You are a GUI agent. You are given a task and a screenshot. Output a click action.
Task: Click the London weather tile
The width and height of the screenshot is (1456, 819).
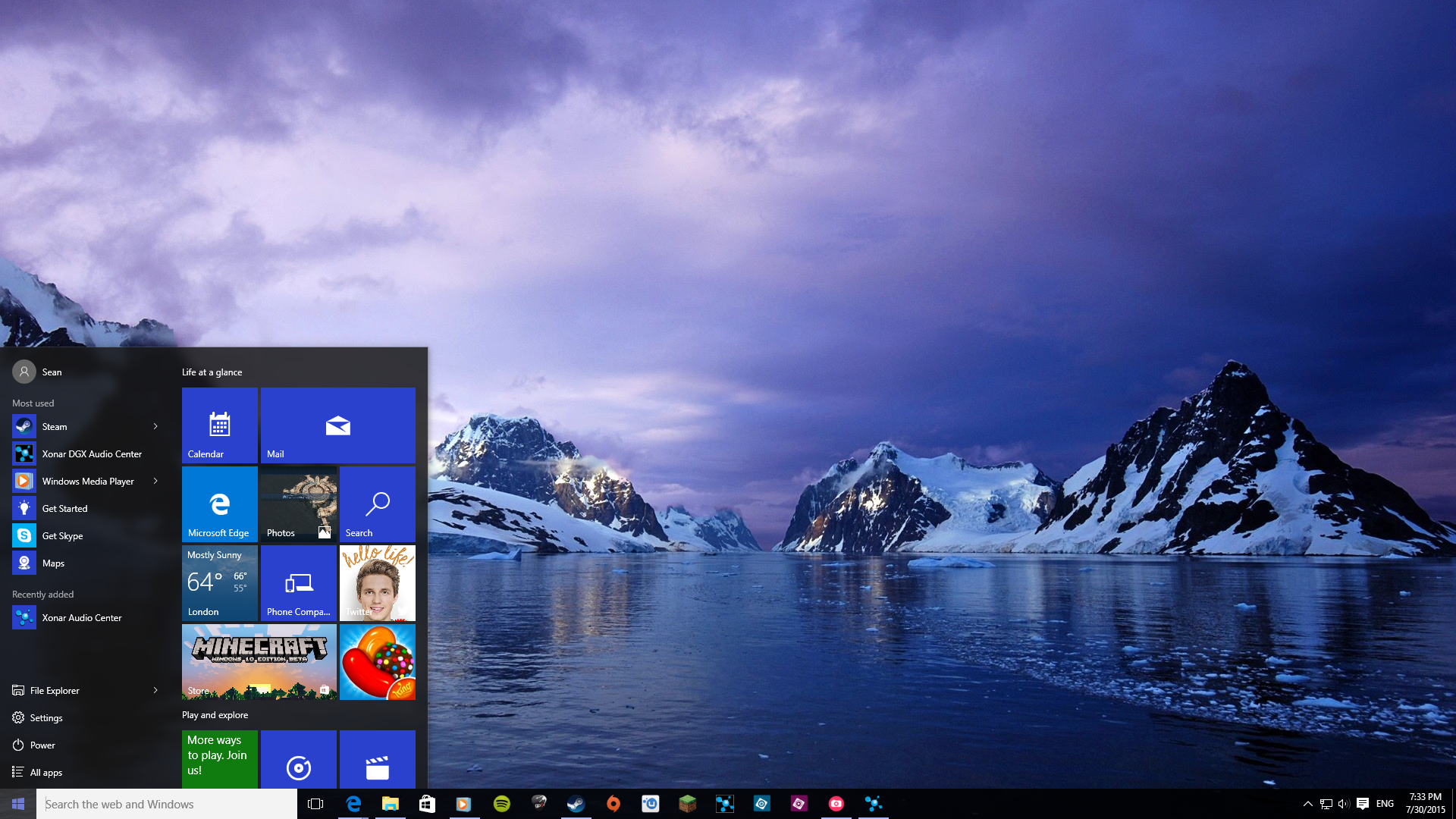pos(218,583)
